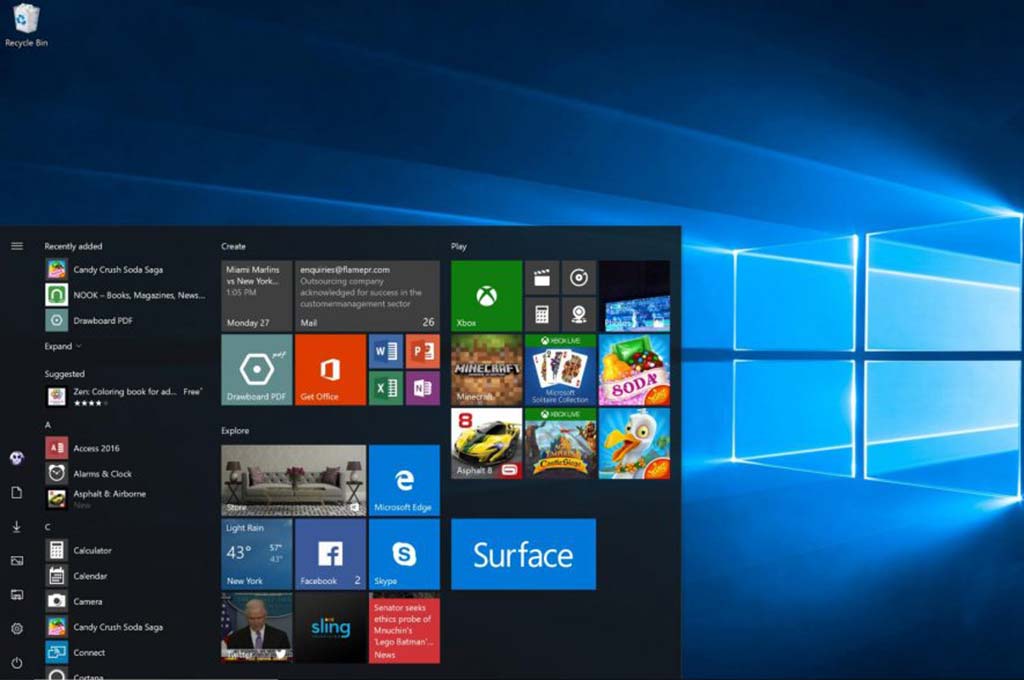Image resolution: width=1024 pixels, height=680 pixels.
Task: Click the Power button in Start
Action: click(x=17, y=662)
